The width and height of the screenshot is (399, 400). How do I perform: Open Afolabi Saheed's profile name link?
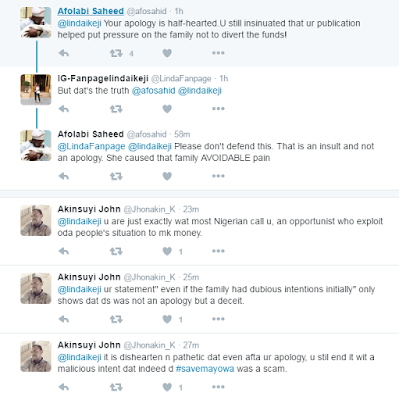90,11
